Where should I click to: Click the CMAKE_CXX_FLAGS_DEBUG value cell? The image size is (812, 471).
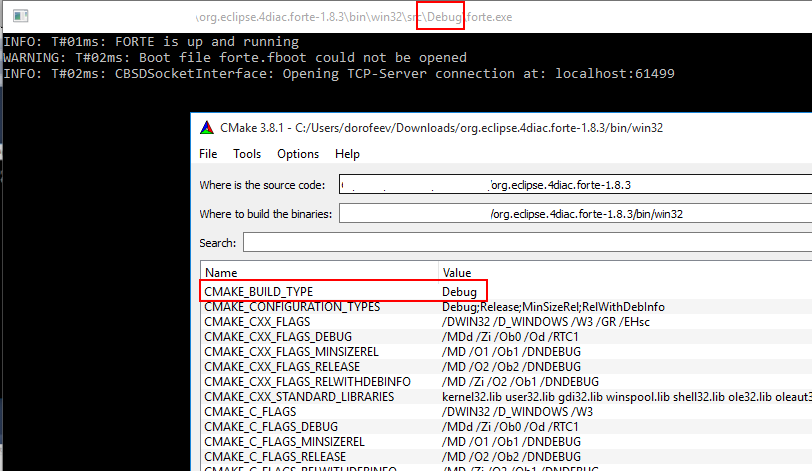click(x=510, y=337)
